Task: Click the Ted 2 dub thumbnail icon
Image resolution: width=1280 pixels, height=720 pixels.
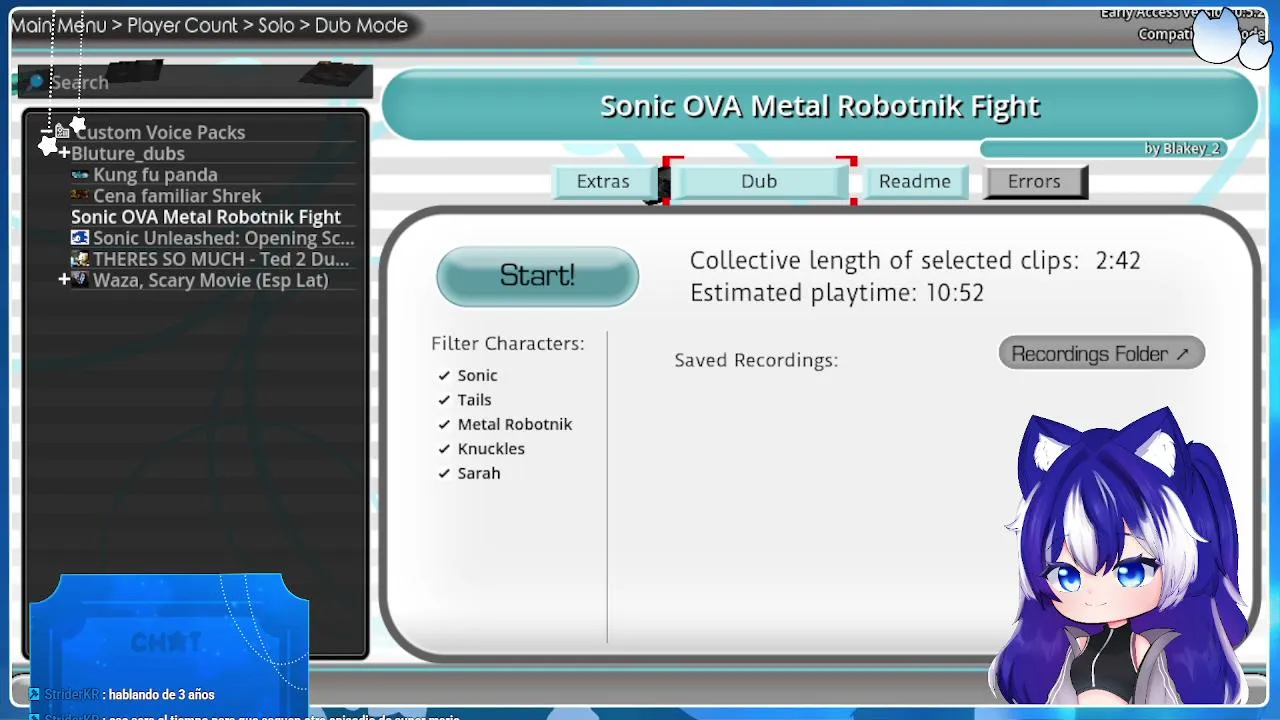Action: click(80, 259)
